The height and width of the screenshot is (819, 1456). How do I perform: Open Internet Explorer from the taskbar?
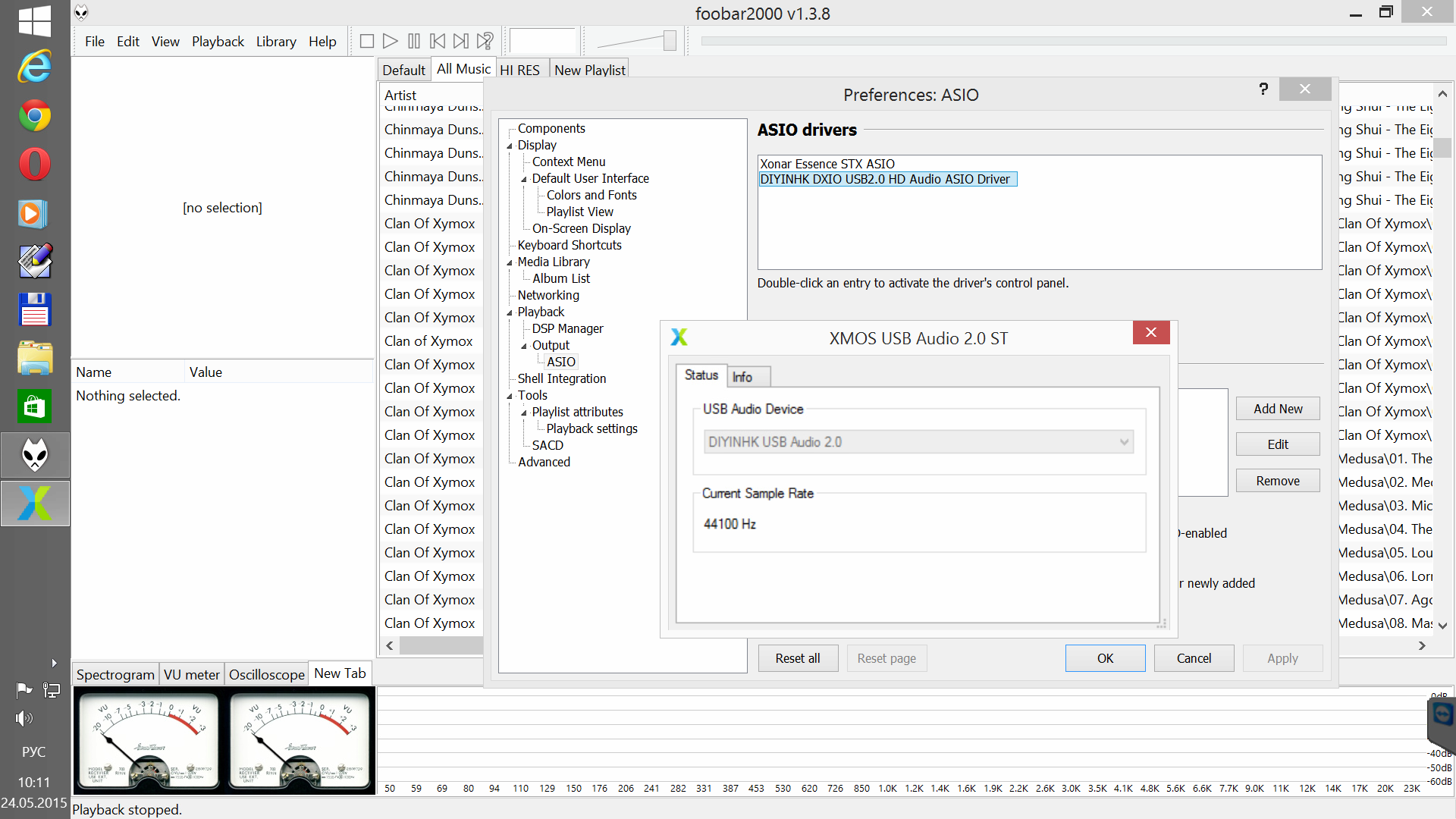coord(35,67)
